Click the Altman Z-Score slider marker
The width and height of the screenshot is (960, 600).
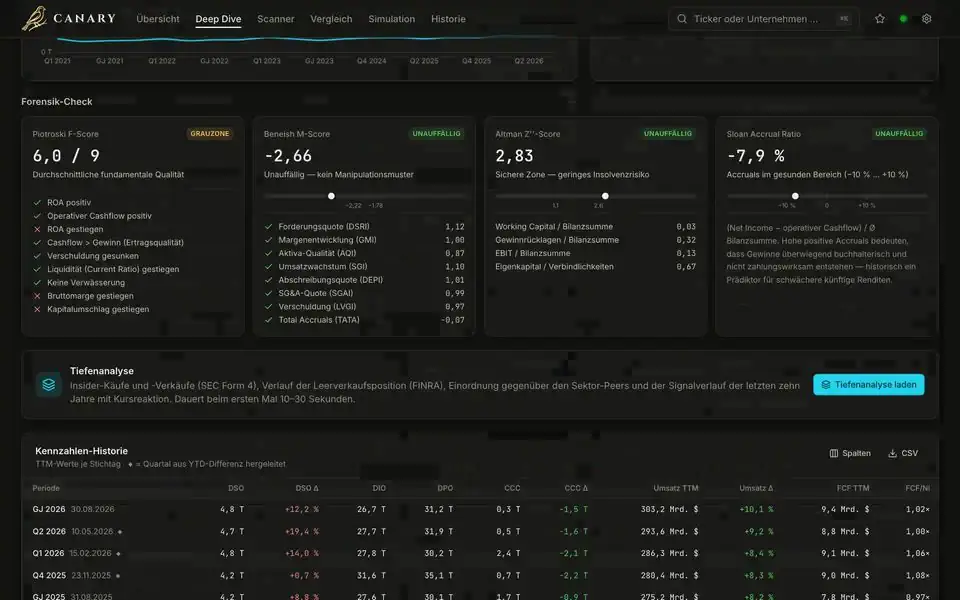click(605, 196)
